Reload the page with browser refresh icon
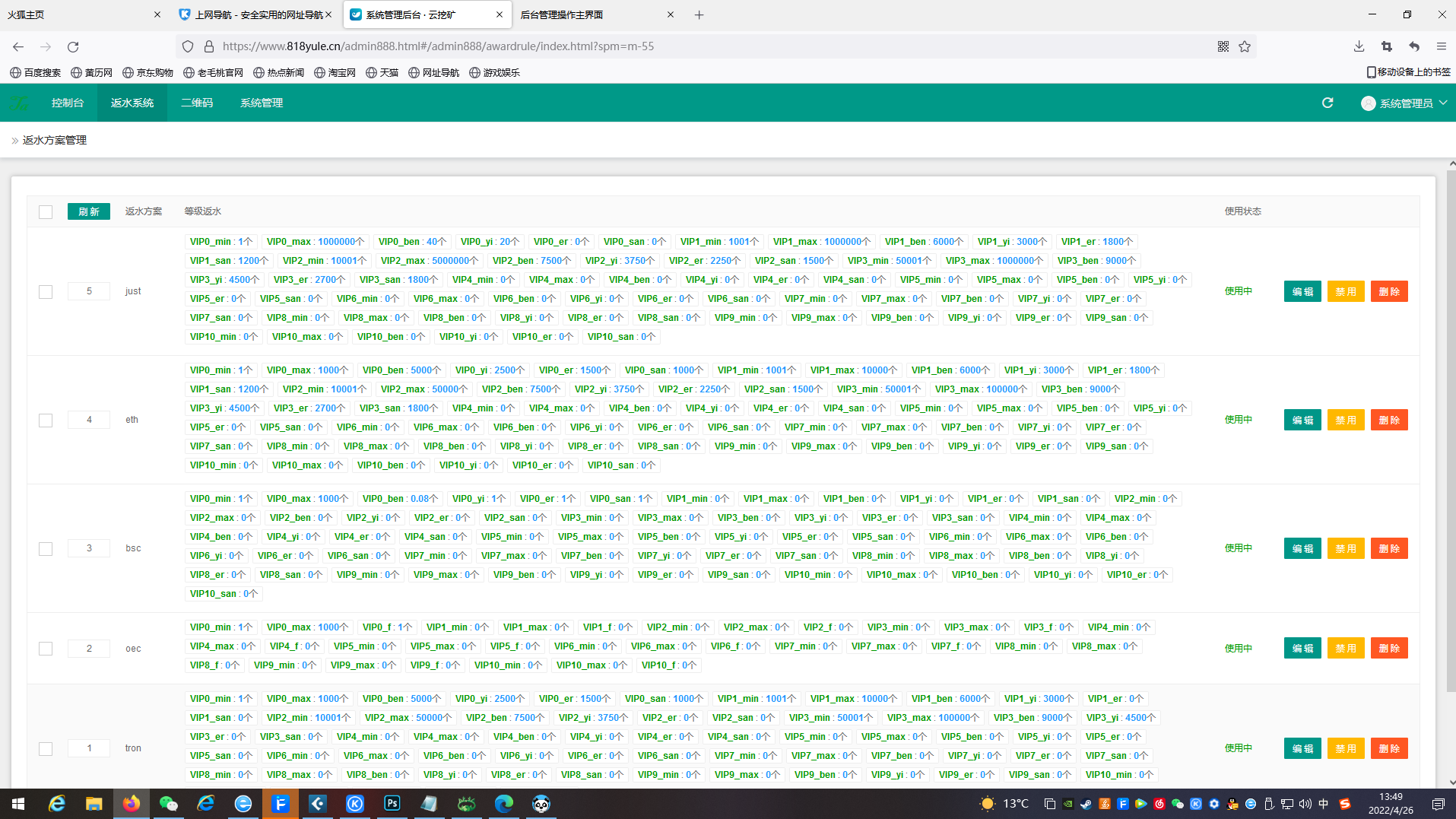This screenshot has height=819, width=1456. tap(73, 46)
